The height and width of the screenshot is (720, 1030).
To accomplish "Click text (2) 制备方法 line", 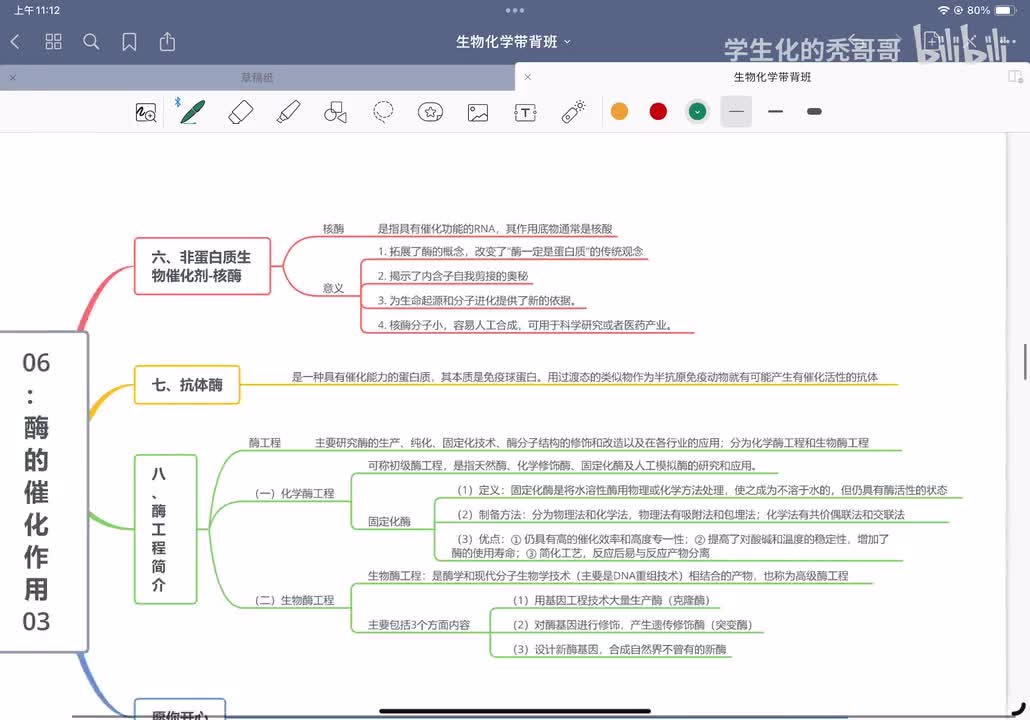I will [x=681, y=514].
